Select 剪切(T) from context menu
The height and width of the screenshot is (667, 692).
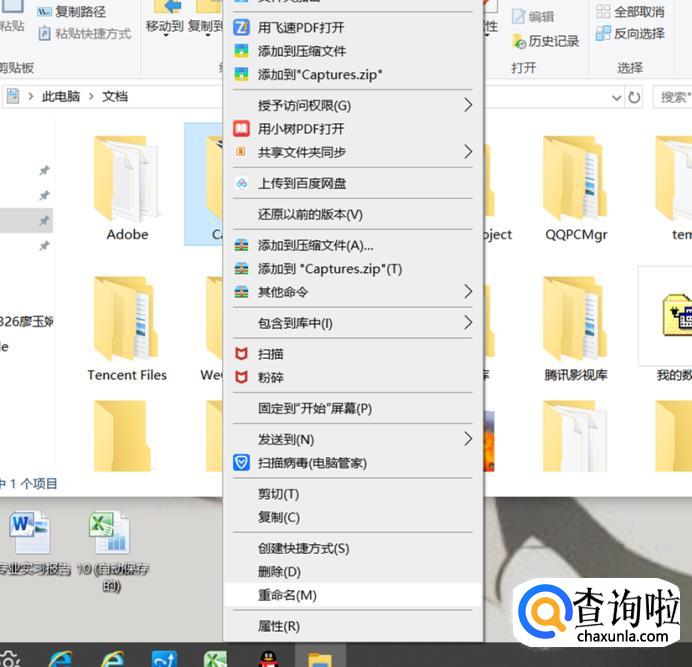coord(353,494)
